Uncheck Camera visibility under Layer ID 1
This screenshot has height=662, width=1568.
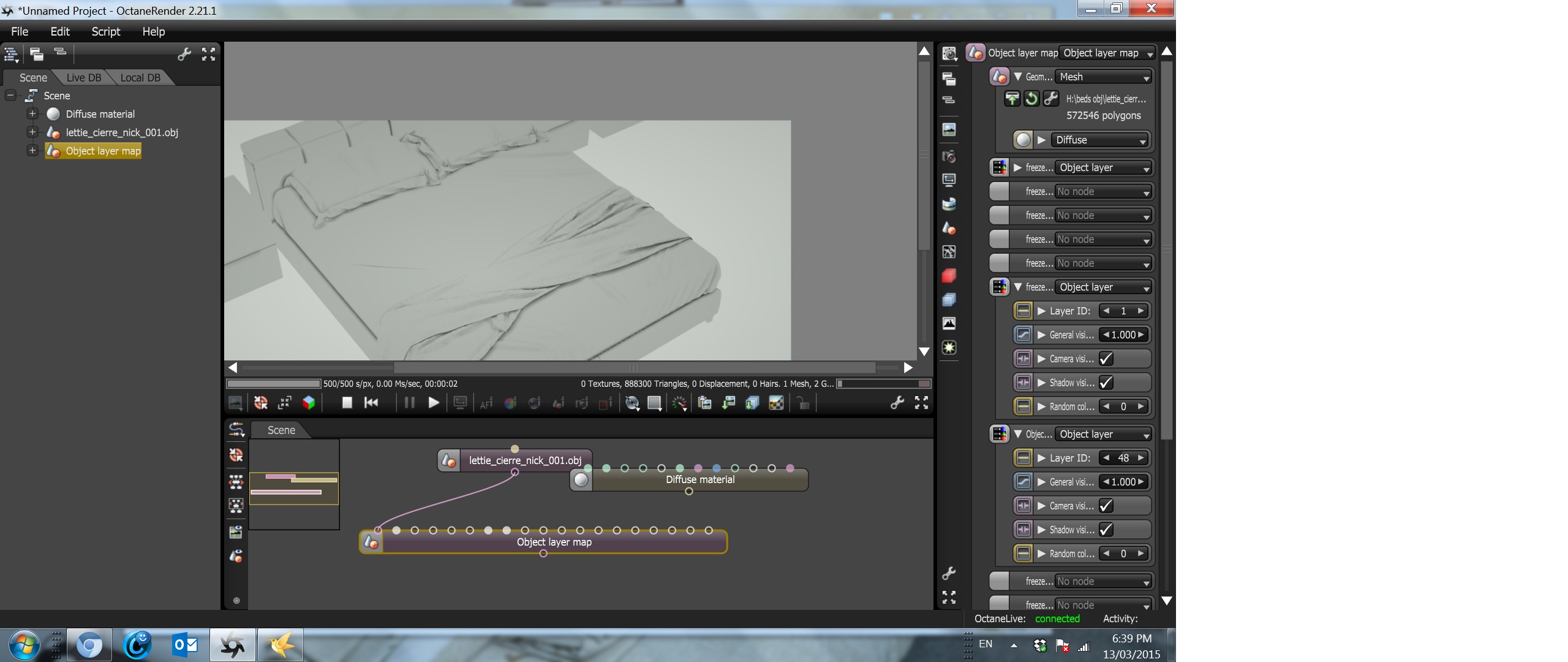click(1106, 359)
